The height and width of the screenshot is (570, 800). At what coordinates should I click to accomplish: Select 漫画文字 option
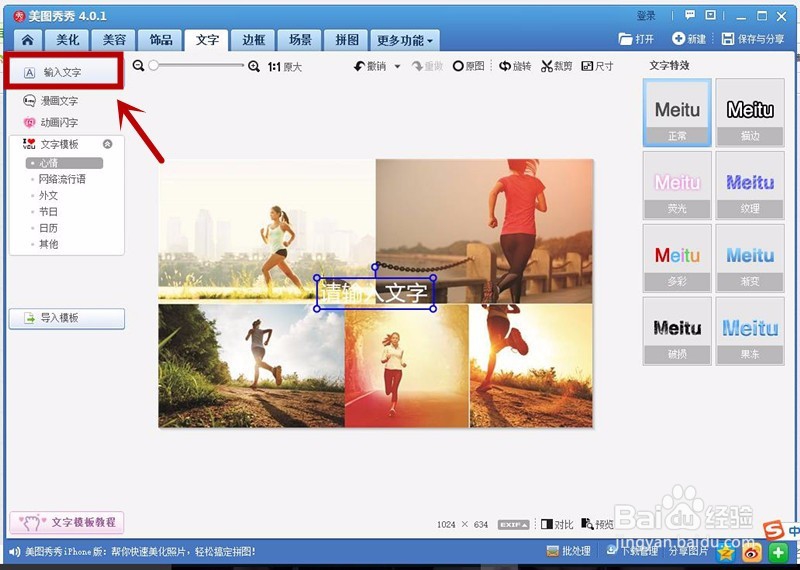tap(51, 101)
